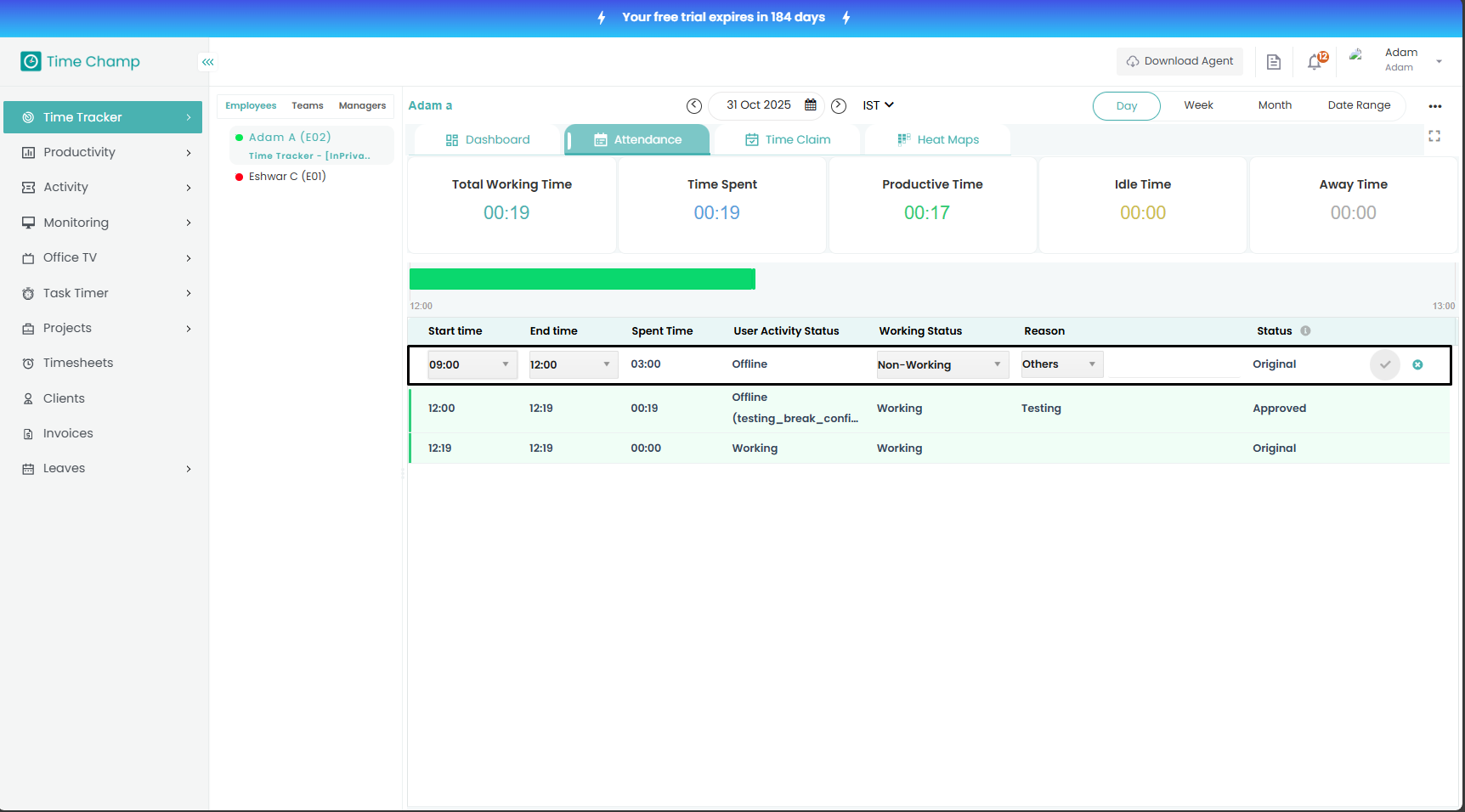The image size is (1465, 812).
Task: Click the document icon in header
Action: [x=1273, y=61]
